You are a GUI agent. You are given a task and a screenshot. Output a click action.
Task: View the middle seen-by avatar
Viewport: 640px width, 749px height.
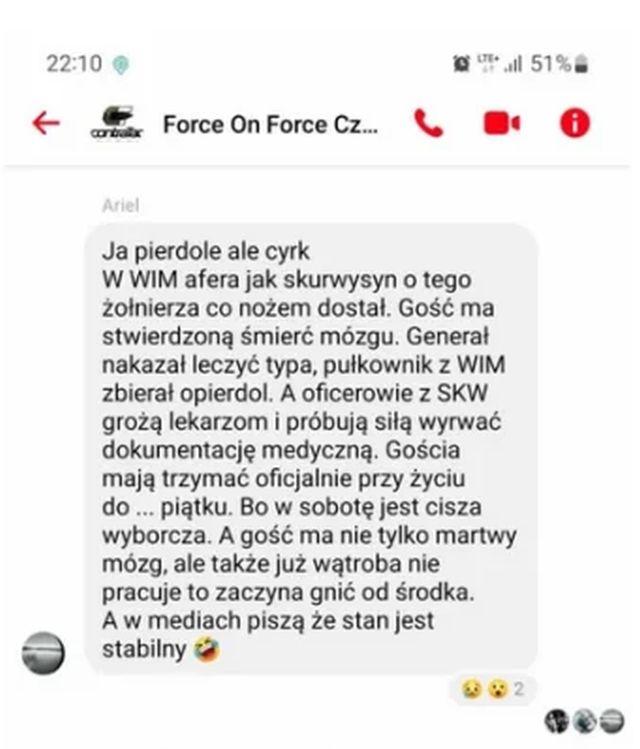coord(585,720)
